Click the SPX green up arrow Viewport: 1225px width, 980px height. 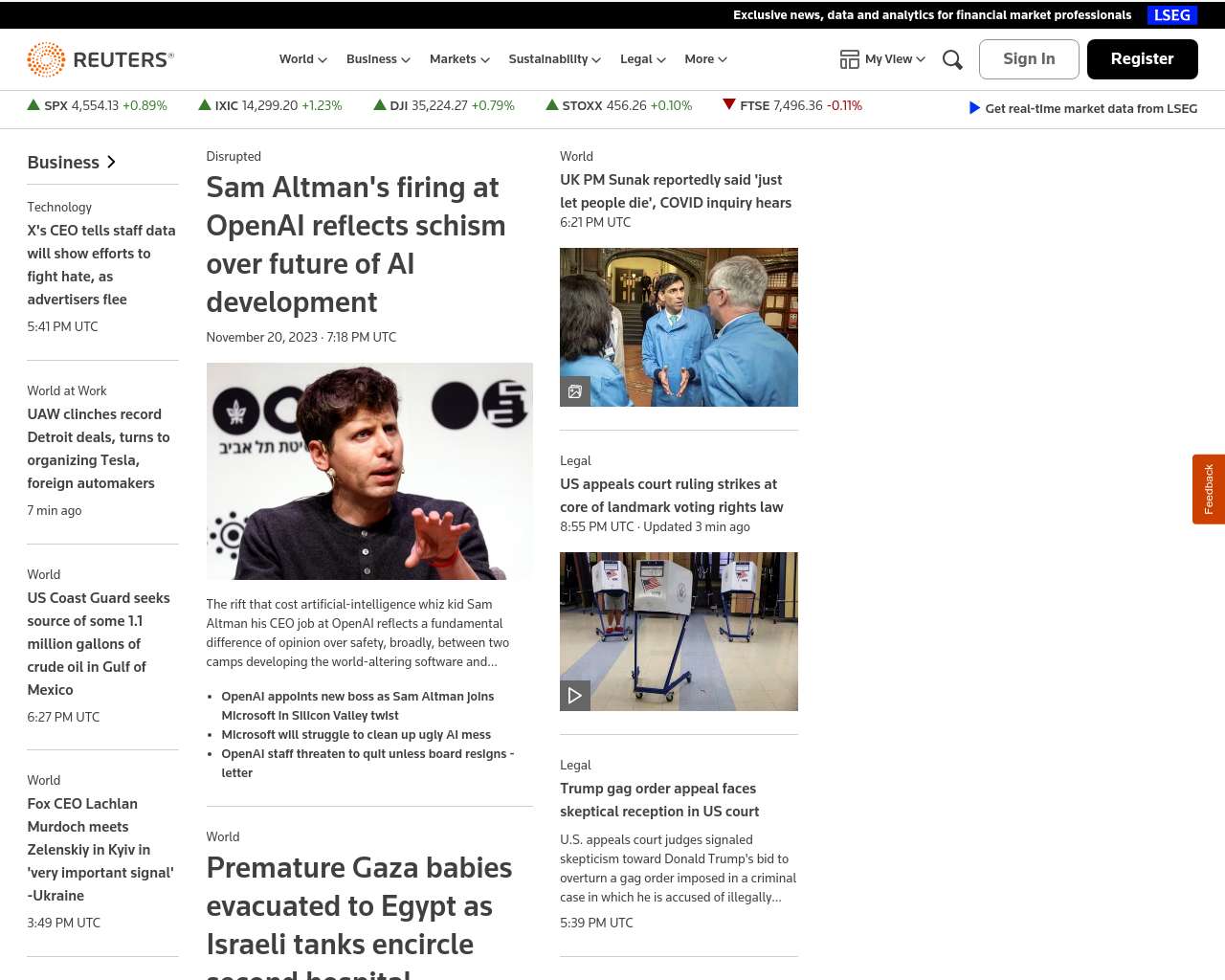pyautogui.click(x=33, y=105)
